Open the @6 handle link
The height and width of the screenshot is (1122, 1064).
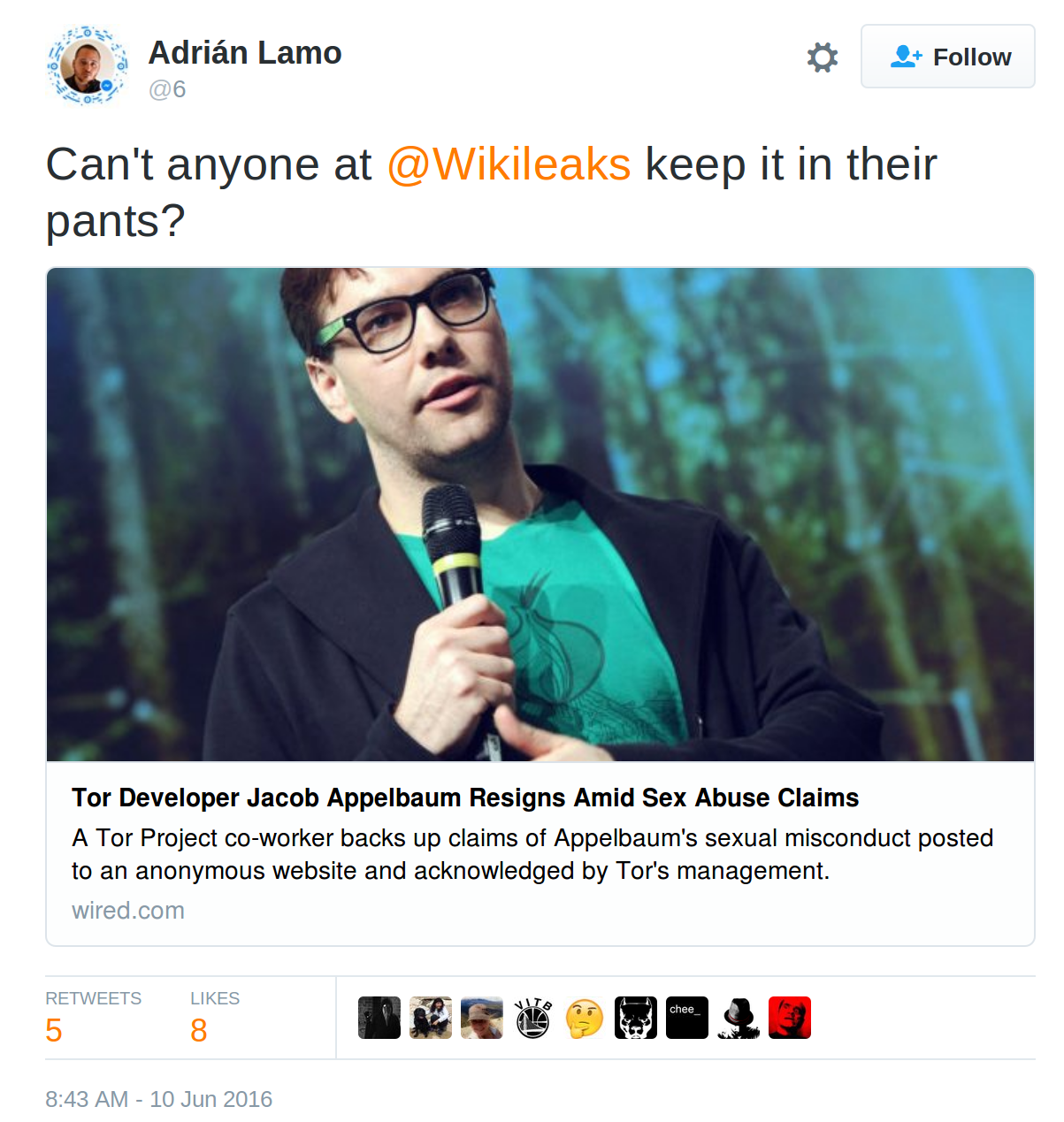click(x=167, y=89)
